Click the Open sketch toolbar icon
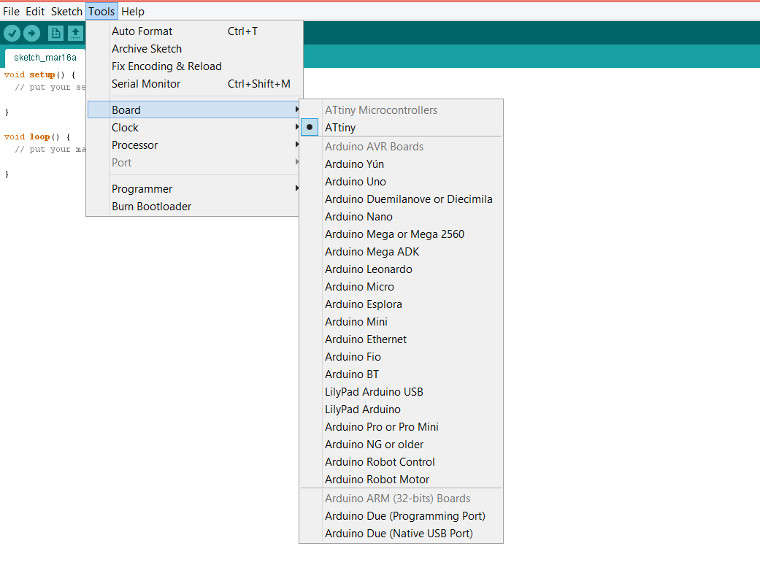This screenshot has width=760, height=565. pos(75,33)
